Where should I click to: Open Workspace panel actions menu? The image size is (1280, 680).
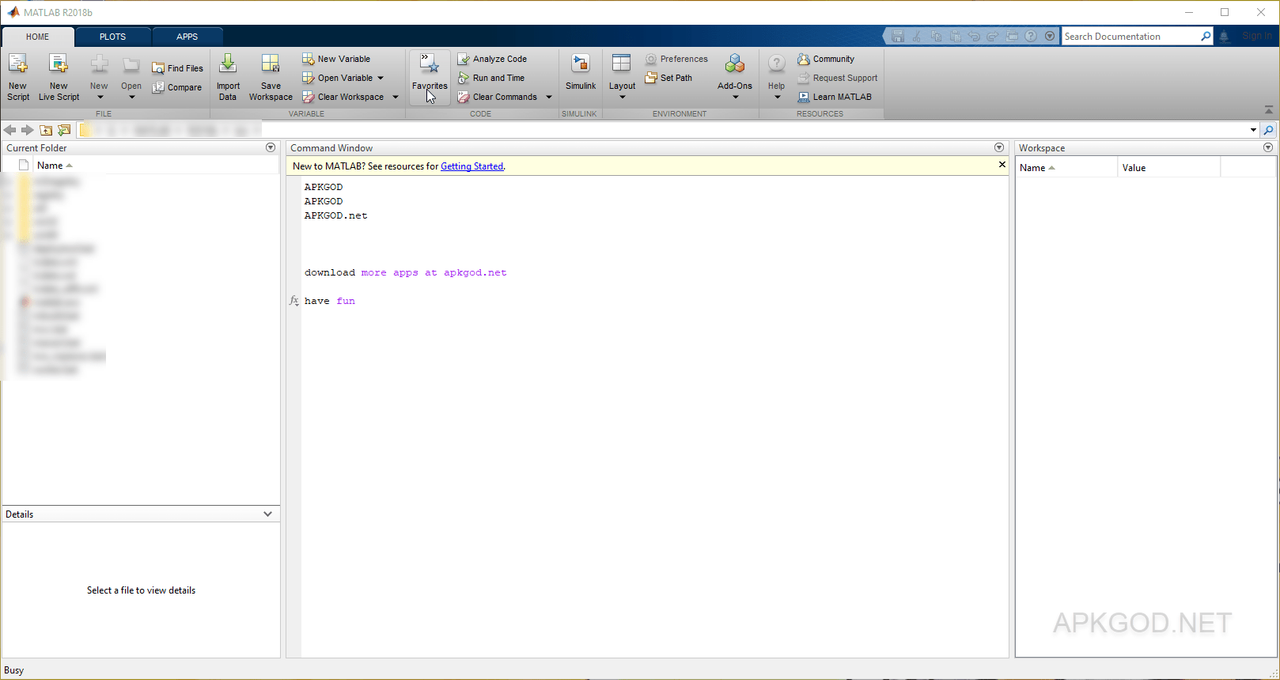(x=1269, y=147)
